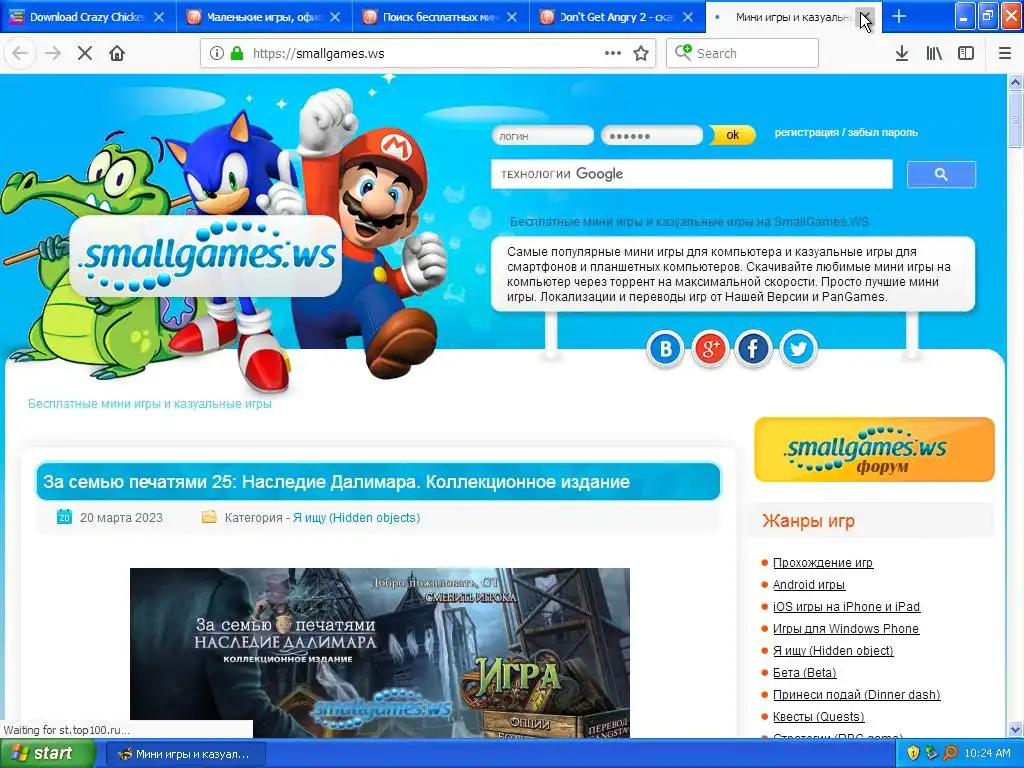Screen dimensions: 1024x768
Task: Open the Бета (Beta) genre link
Action: coord(805,673)
